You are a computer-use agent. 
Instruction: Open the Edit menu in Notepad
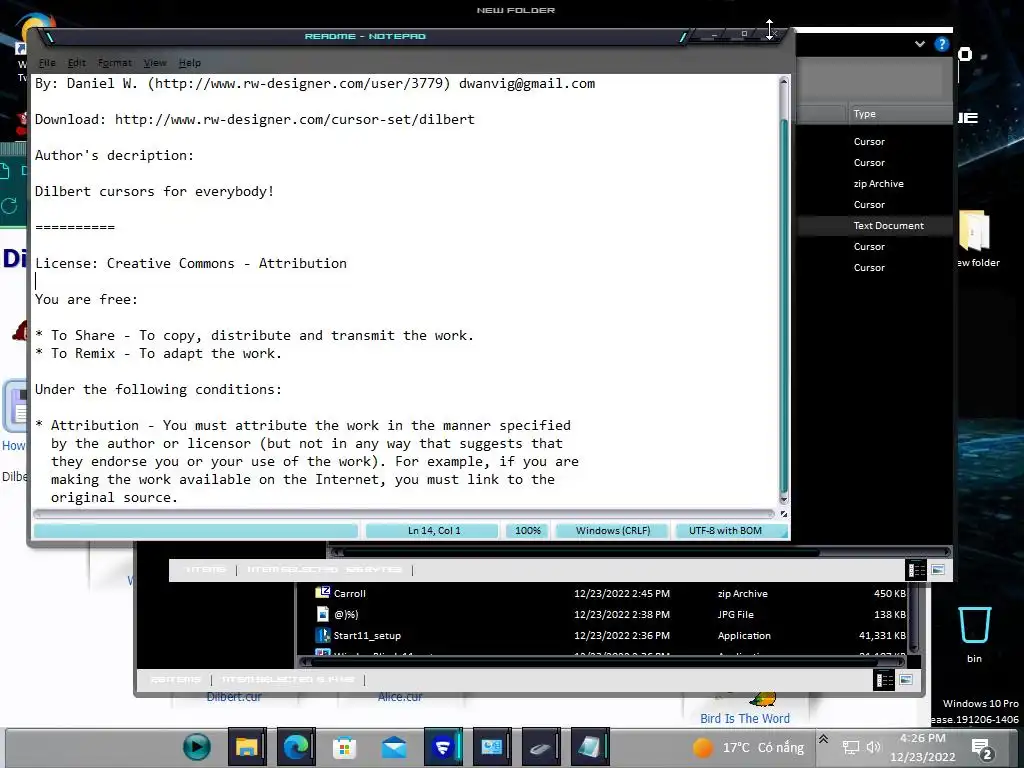tap(76, 63)
